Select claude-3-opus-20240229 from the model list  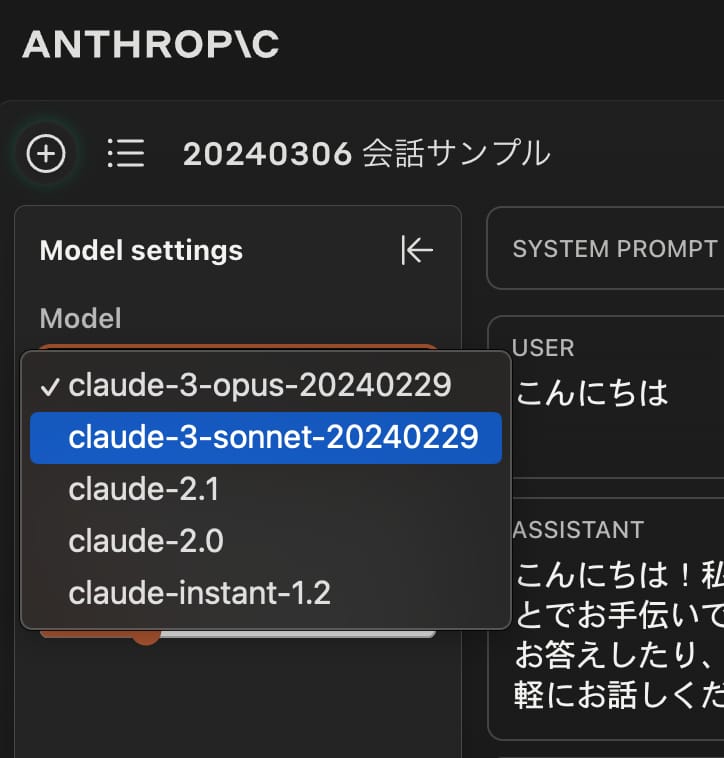coord(259,385)
